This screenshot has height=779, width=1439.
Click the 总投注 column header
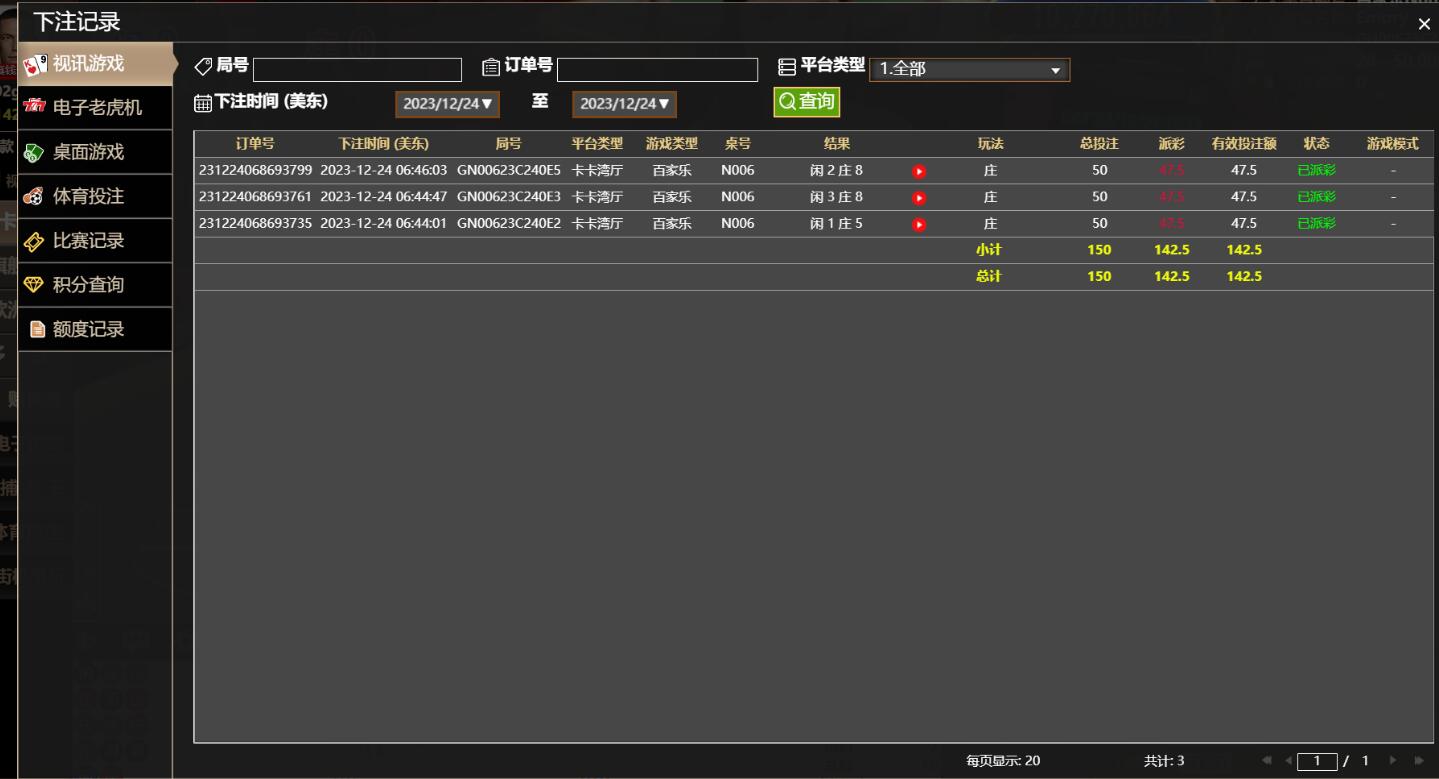[x=1099, y=144]
